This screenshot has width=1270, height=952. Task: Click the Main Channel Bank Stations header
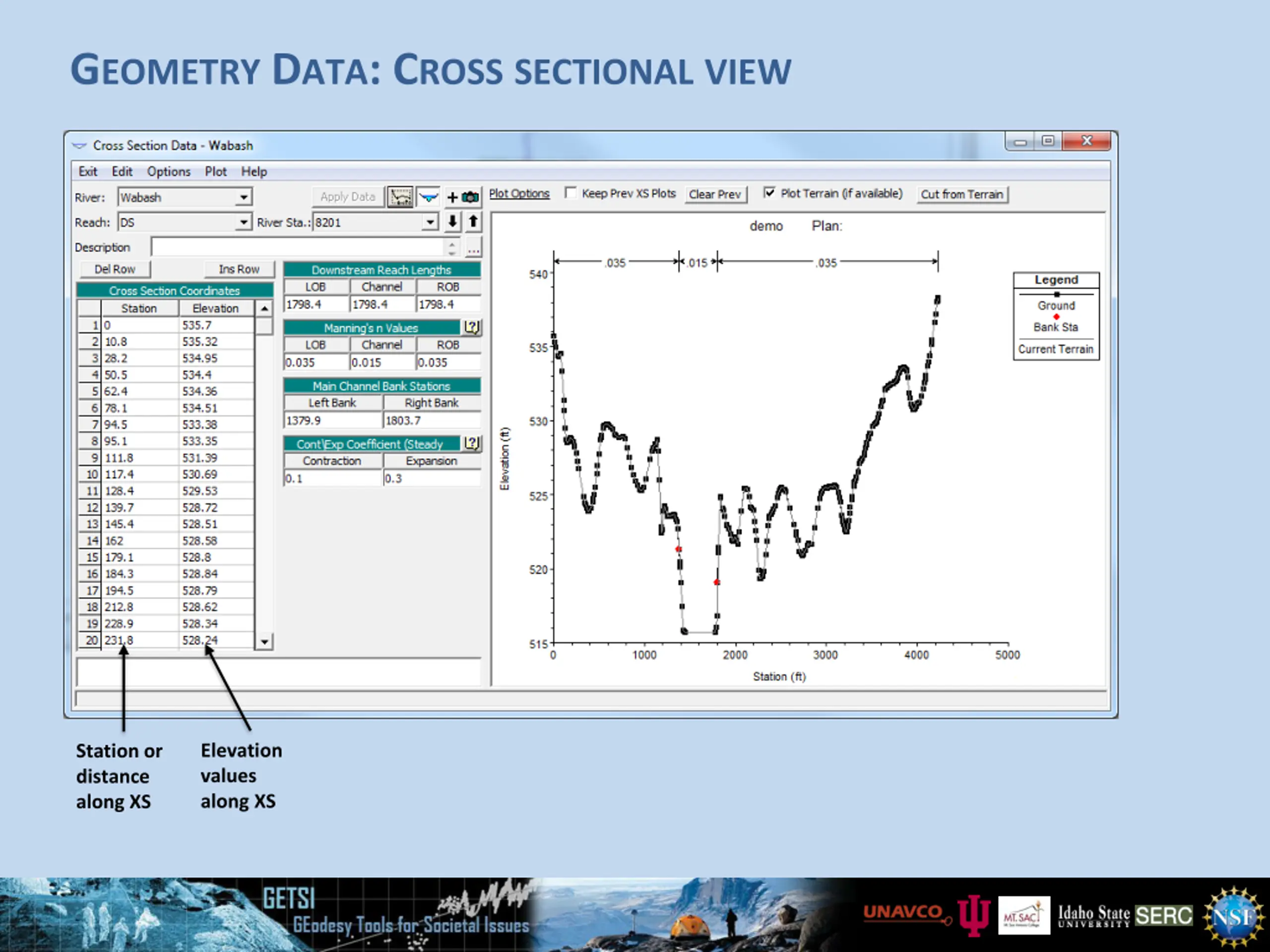(x=382, y=386)
